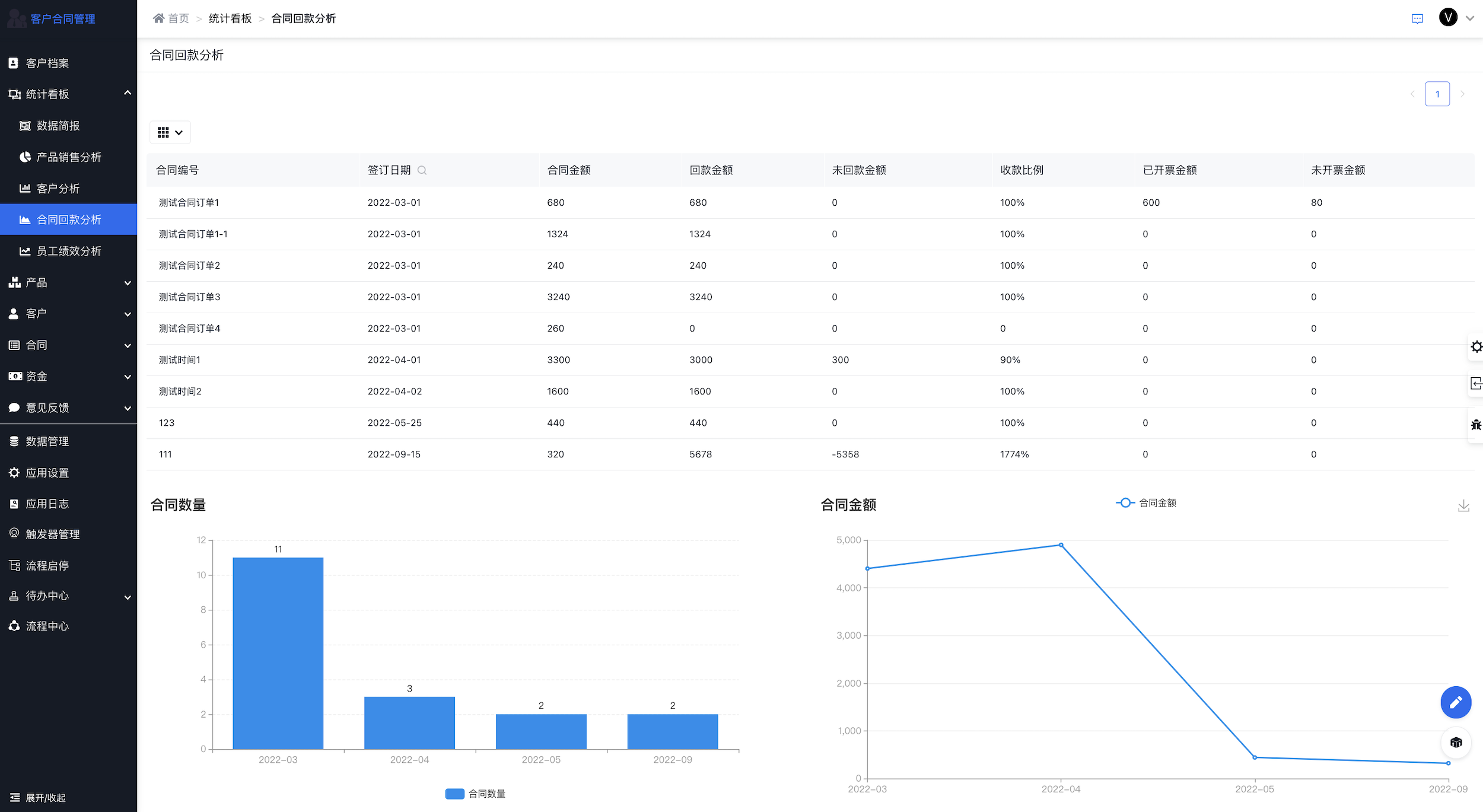Click the 客户档案 sidebar icon

tap(14, 63)
